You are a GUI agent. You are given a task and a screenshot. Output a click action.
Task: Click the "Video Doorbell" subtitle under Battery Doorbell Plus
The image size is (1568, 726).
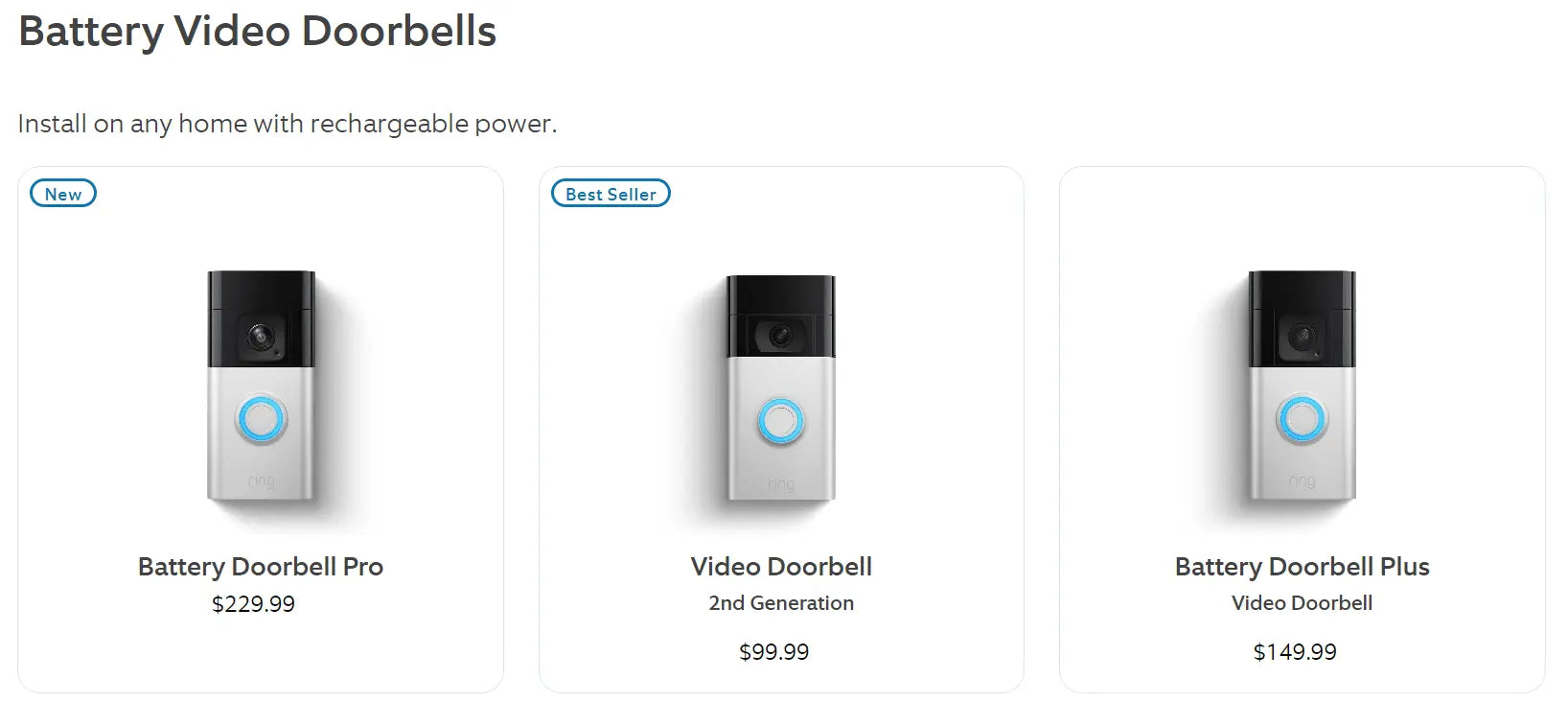[x=1301, y=602]
